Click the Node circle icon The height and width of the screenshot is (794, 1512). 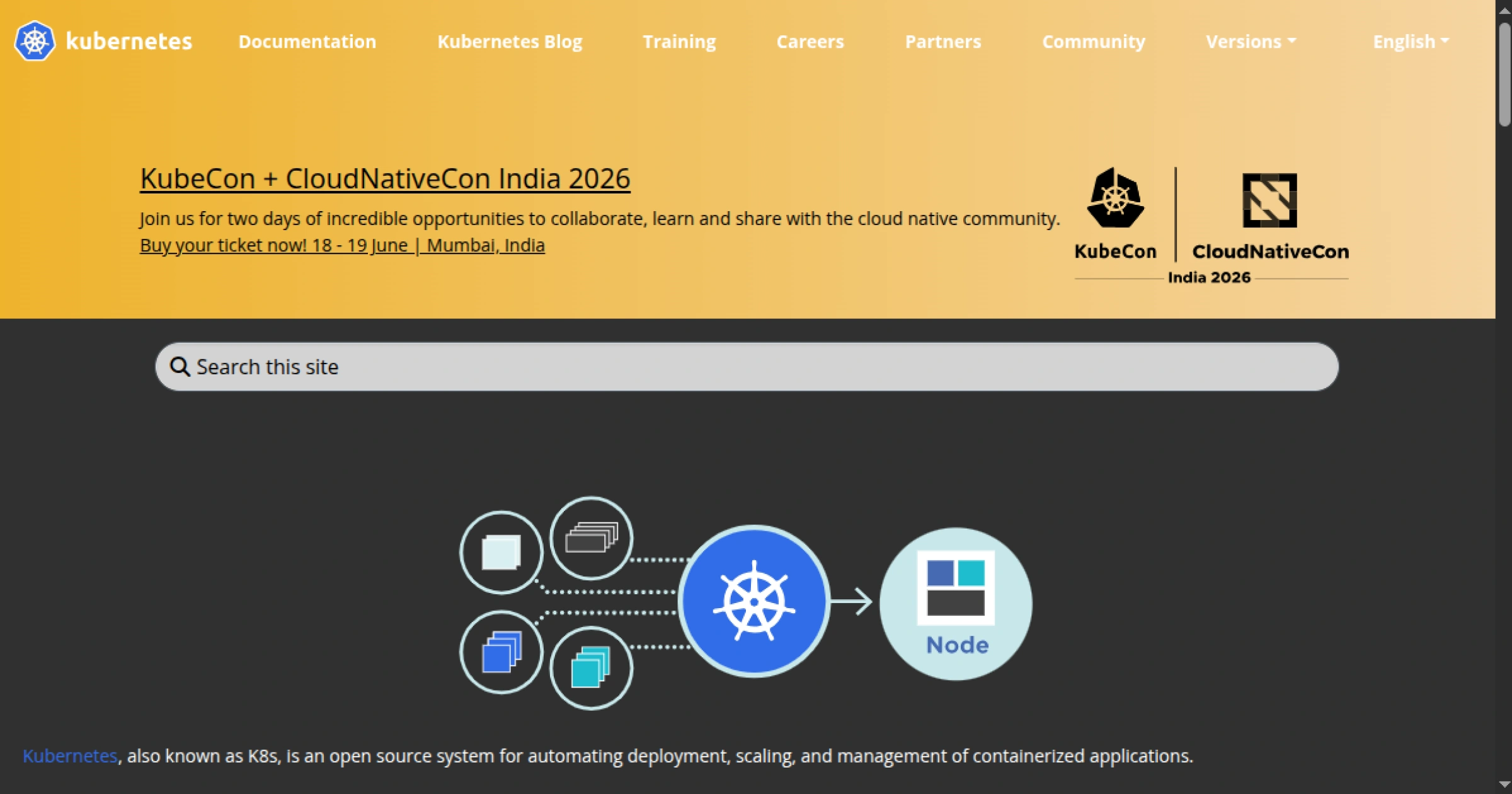[956, 604]
